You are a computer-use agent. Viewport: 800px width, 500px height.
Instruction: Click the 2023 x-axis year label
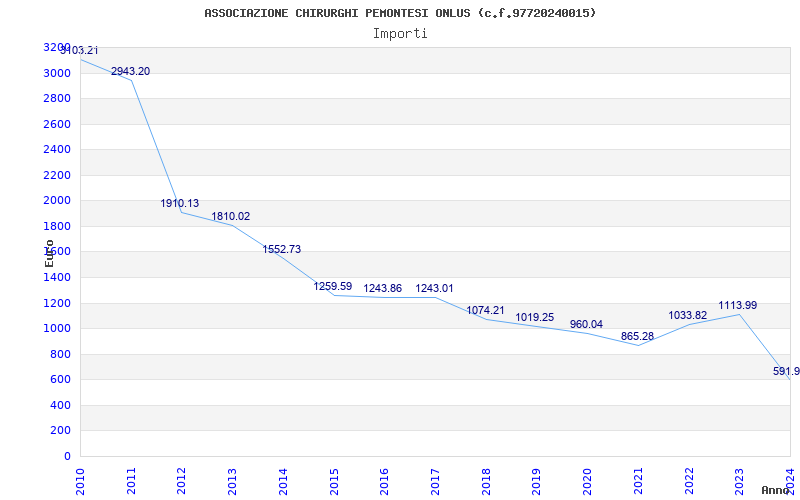[x=739, y=482]
